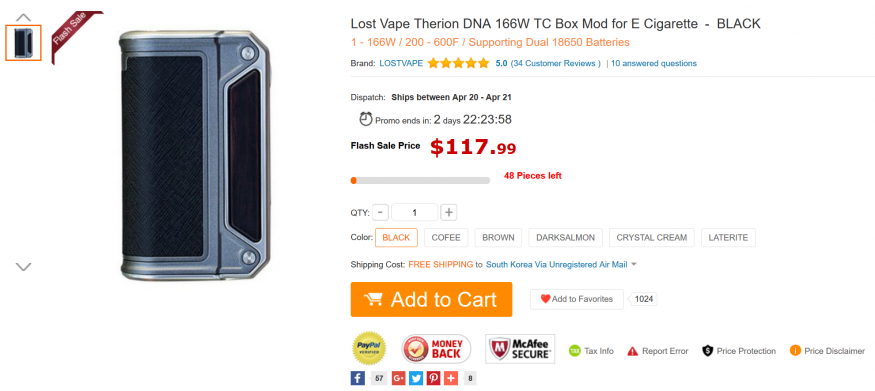Show previous thumbnails with up chevron
Image resolution: width=875 pixels, height=391 pixels.
[23, 17]
